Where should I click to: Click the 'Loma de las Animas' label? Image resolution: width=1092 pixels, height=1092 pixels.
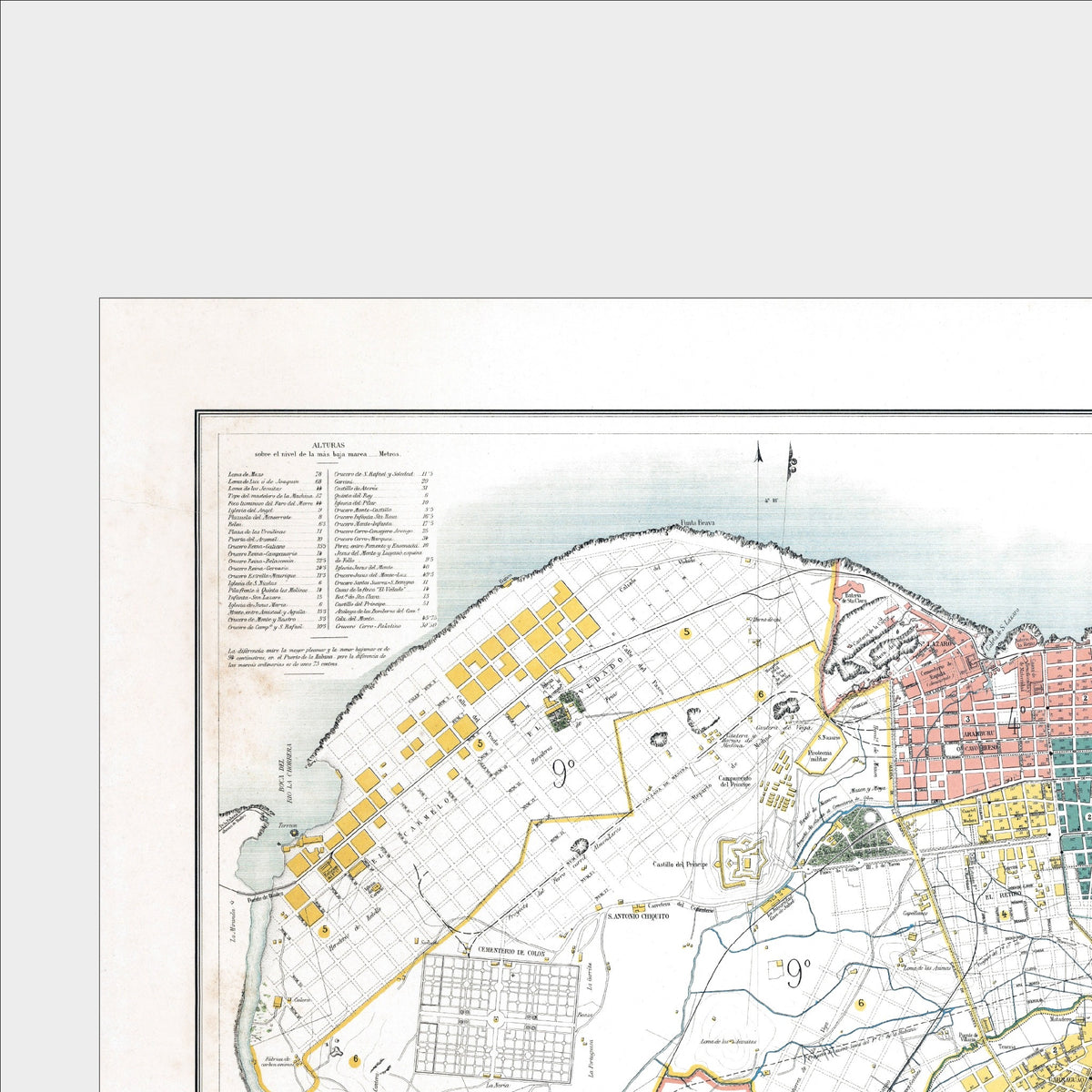click(x=928, y=968)
